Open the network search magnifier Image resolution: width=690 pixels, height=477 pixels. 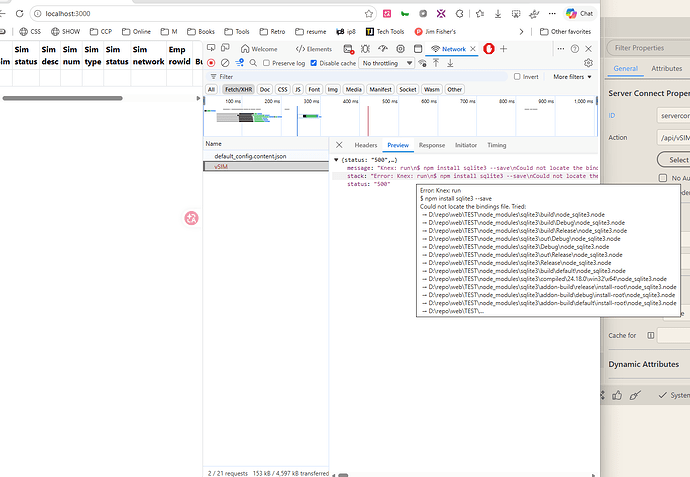253,63
